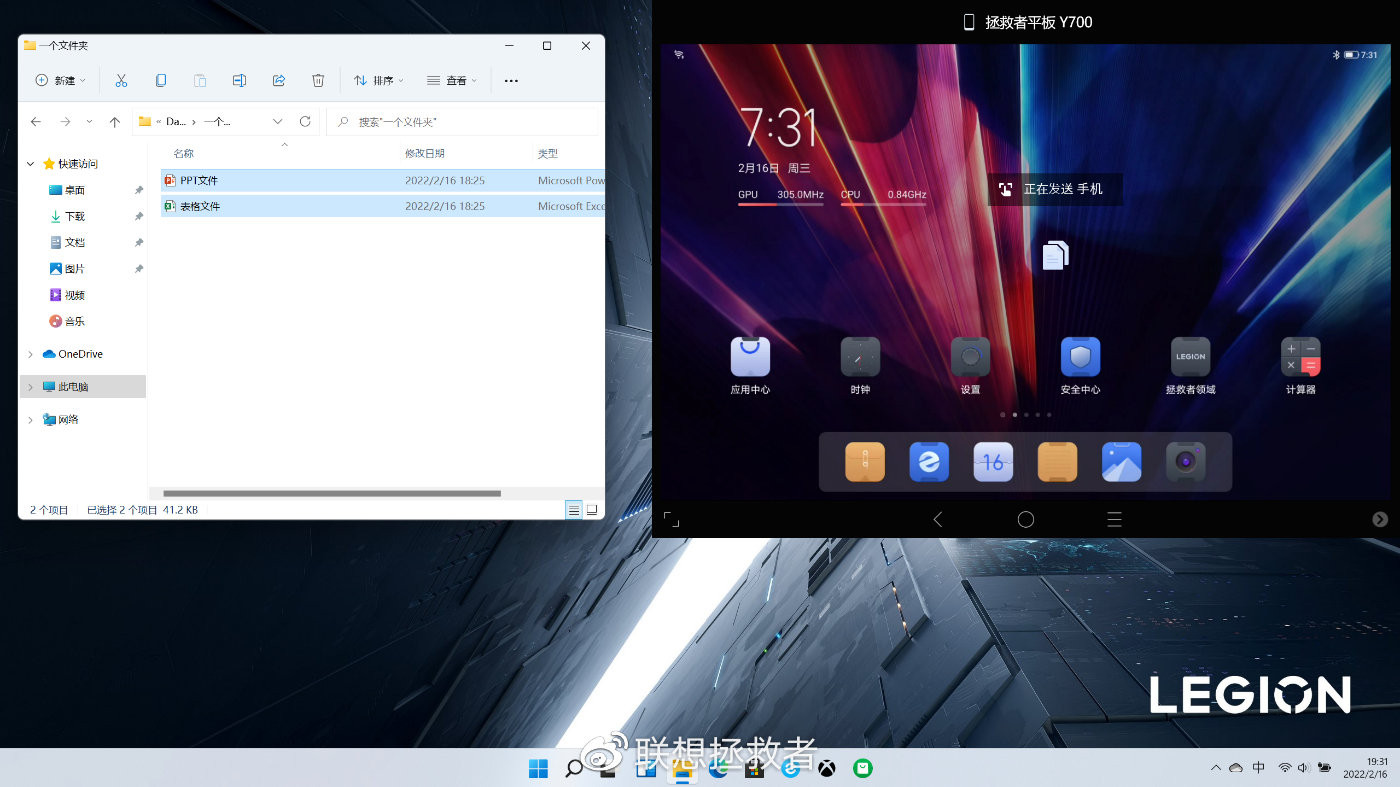Click the Wi-Fi icon in system tray
This screenshot has width=1400, height=787.
point(1284,768)
